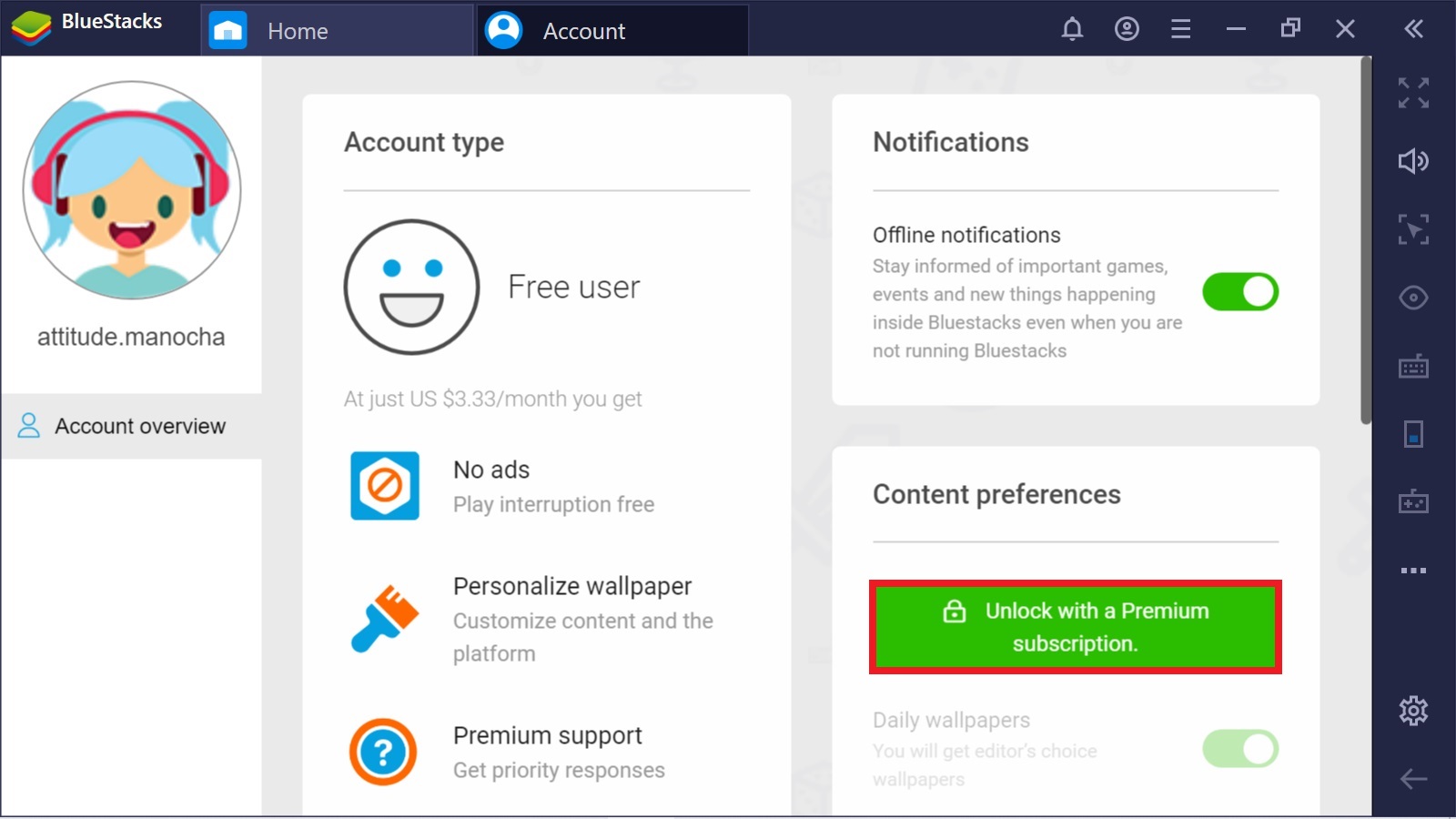Click the Free user smiley face icon
This screenshot has width=1456, height=819.
point(411,287)
